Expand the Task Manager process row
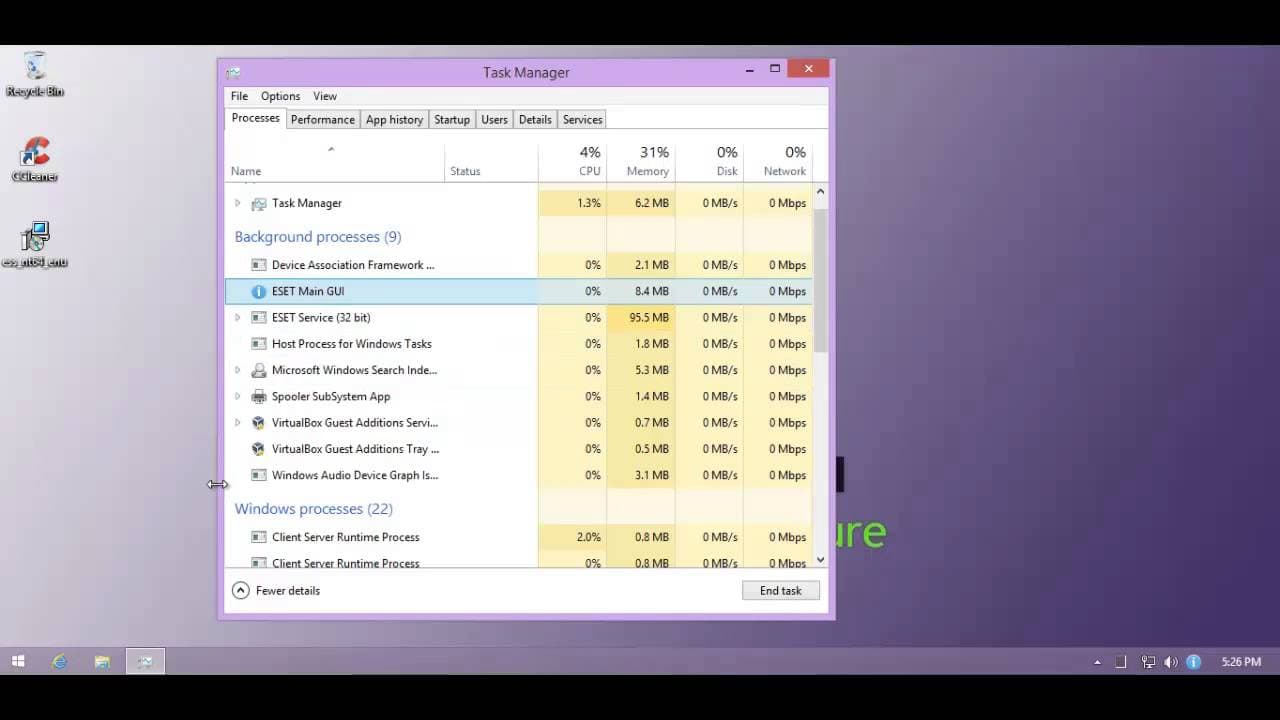The image size is (1280, 720). coord(237,203)
